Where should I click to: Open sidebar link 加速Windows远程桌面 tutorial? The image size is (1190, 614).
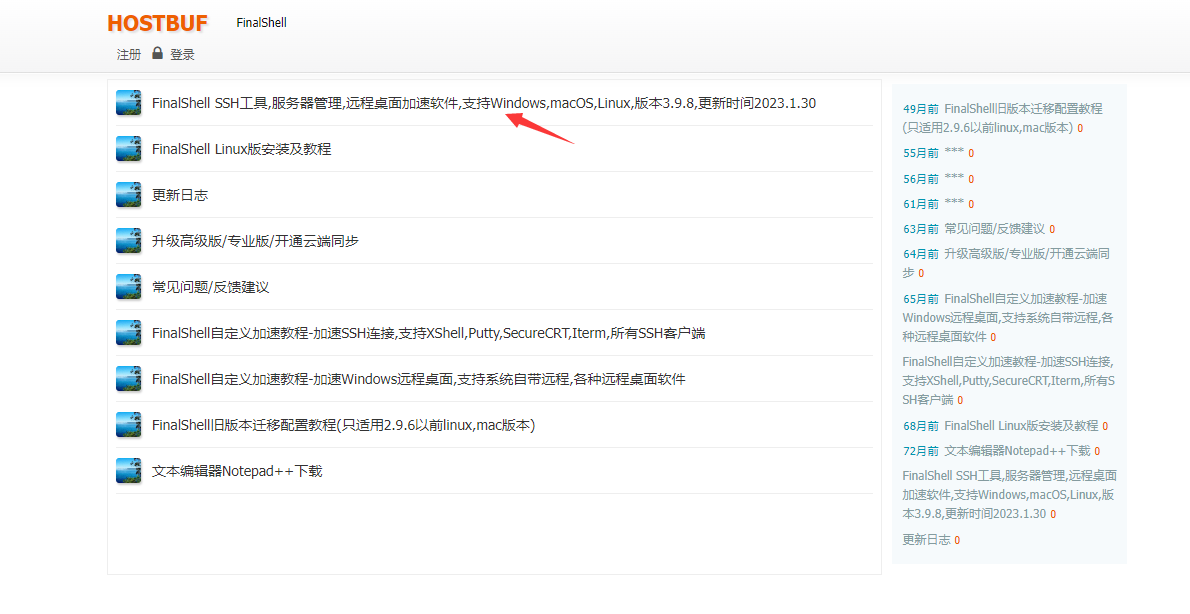pos(1008,317)
